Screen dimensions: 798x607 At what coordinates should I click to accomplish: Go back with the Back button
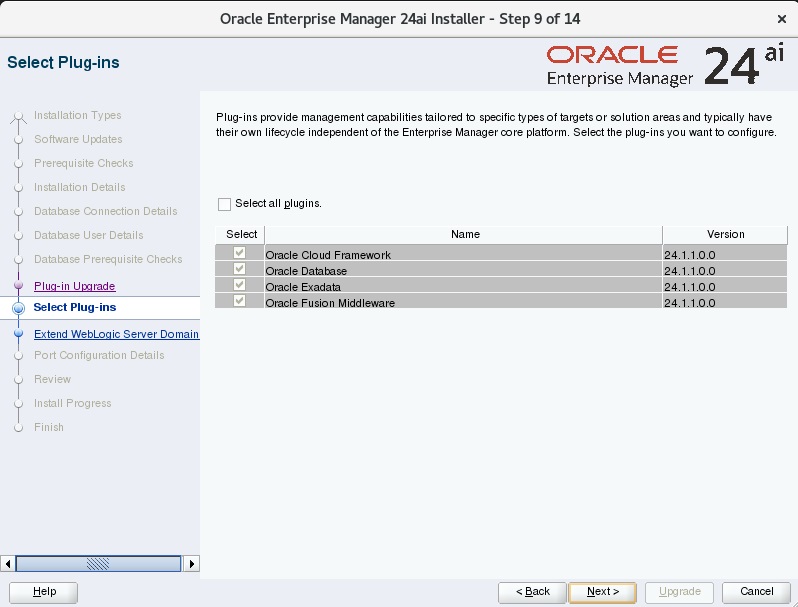532,592
